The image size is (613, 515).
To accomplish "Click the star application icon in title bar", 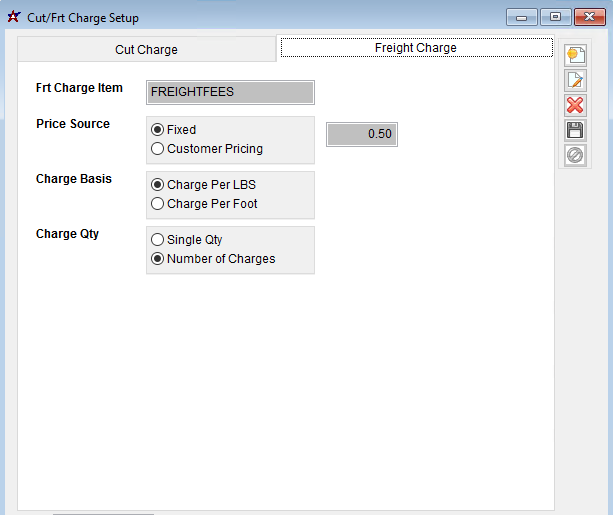I will [14, 17].
